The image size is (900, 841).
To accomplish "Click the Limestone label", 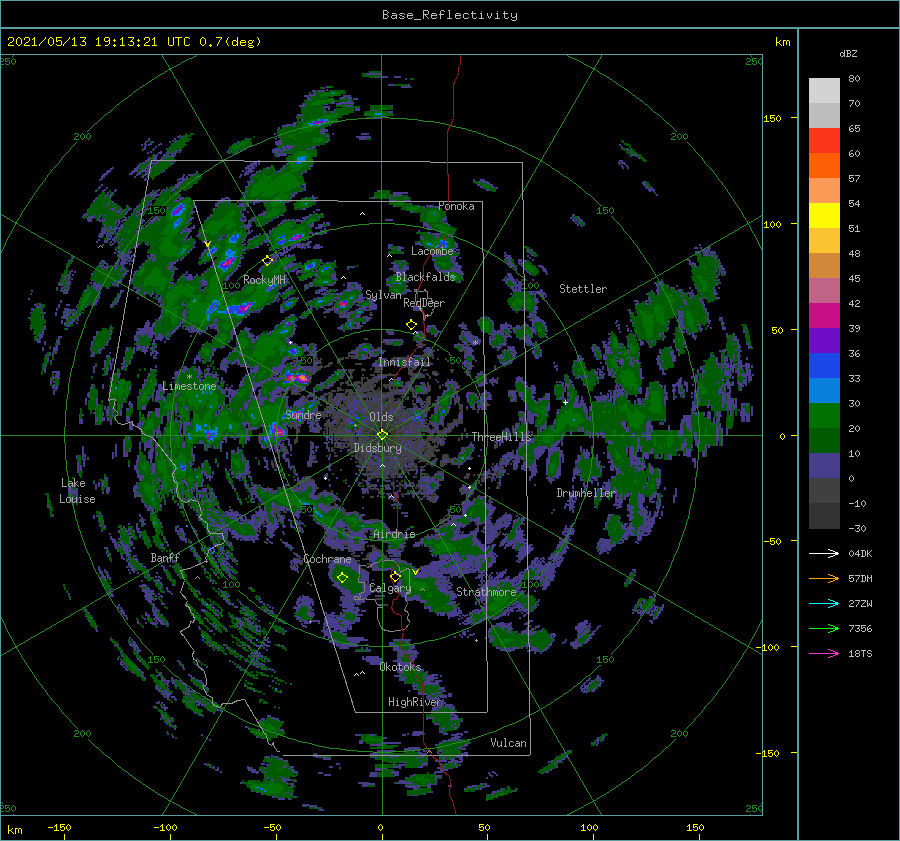I will click(x=189, y=386).
